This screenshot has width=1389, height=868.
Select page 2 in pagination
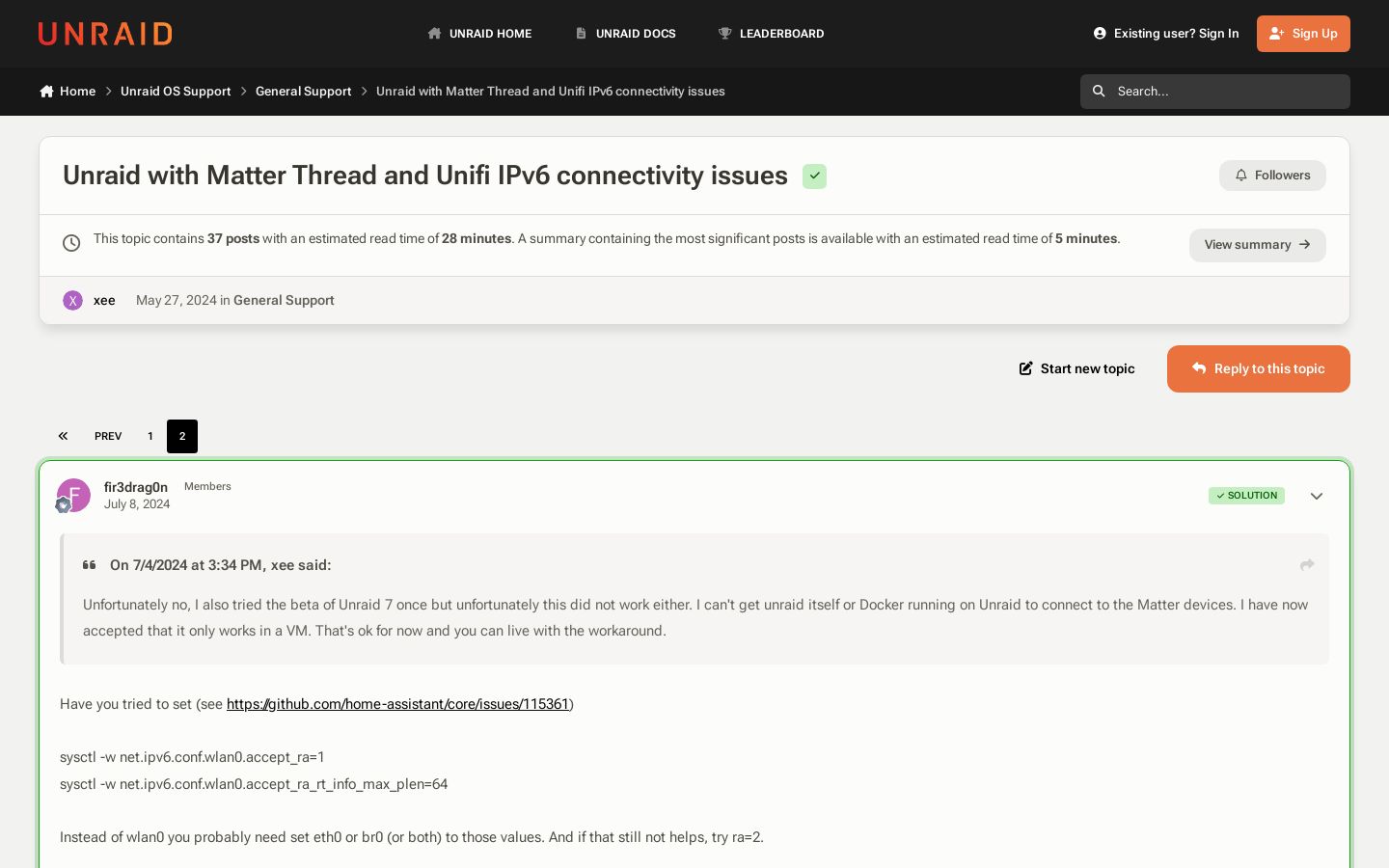(182, 437)
